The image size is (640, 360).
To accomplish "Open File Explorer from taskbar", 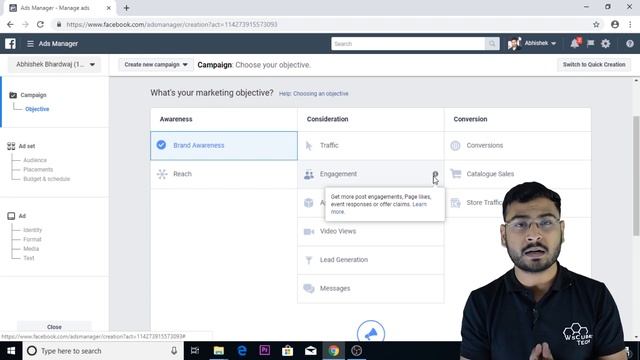I will 219,351.
